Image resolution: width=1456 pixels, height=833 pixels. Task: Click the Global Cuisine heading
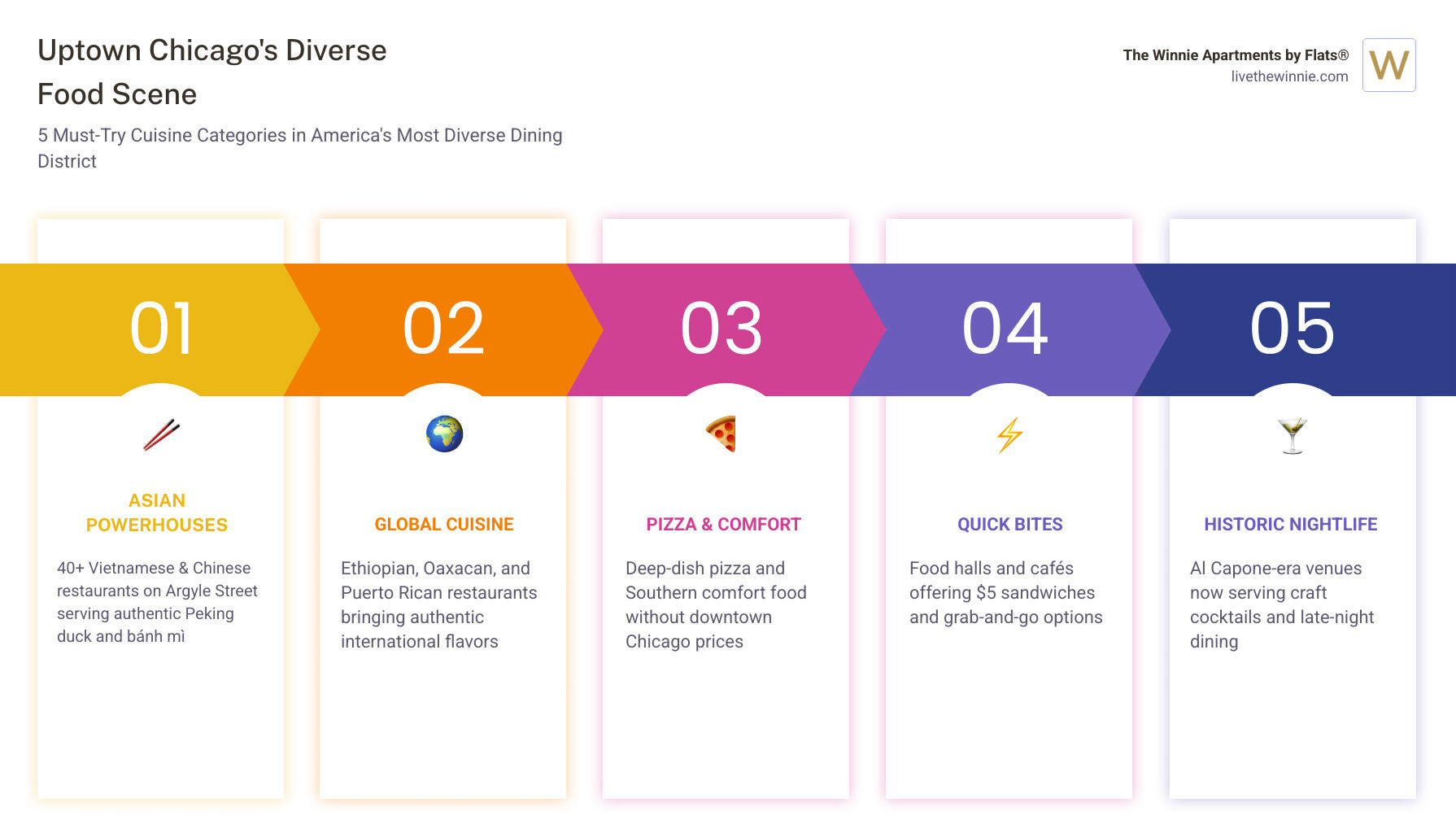444,525
